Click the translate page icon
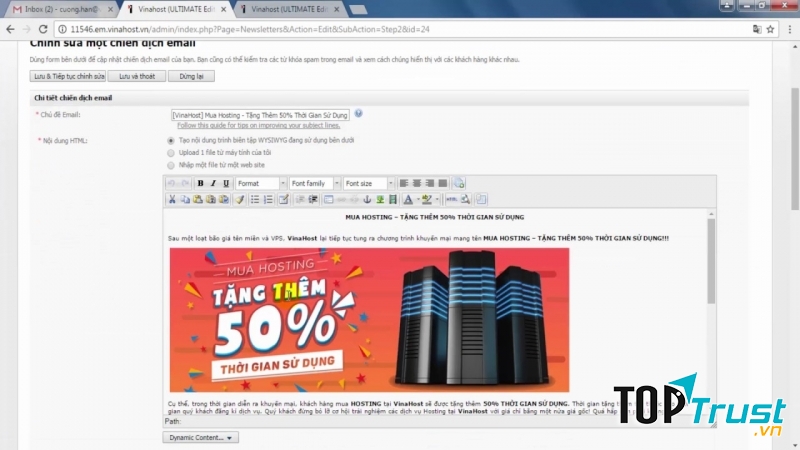 (757, 29)
